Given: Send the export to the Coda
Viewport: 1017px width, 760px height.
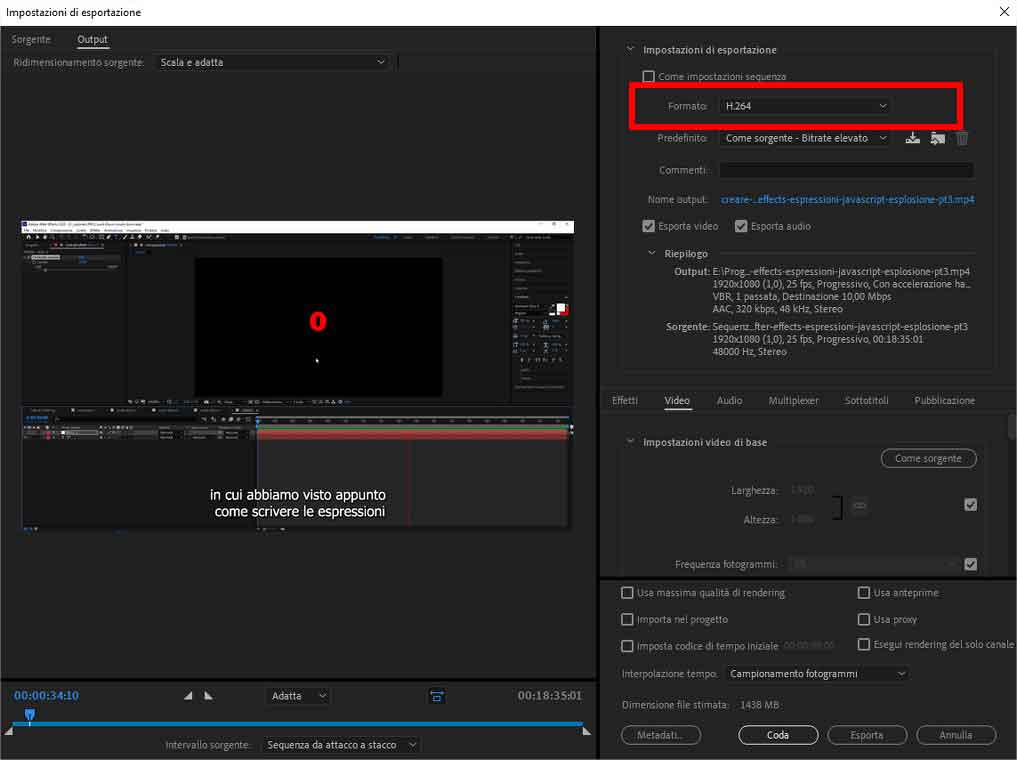Looking at the screenshot, I should 778,734.
